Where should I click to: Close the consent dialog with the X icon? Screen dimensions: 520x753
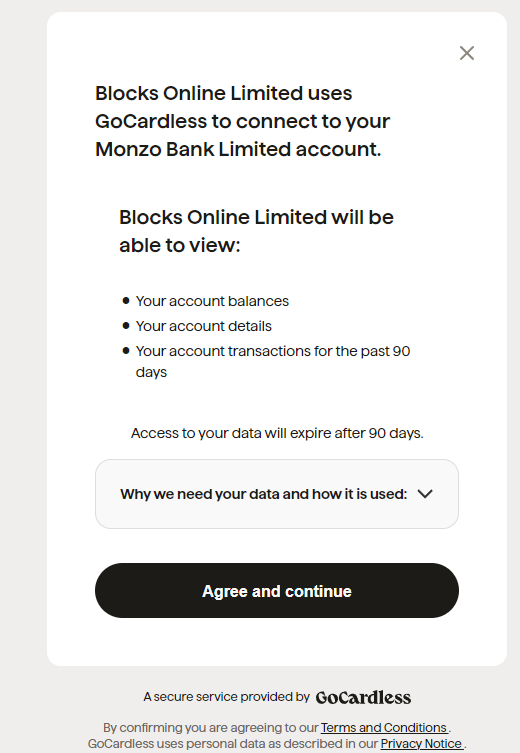coord(467,53)
